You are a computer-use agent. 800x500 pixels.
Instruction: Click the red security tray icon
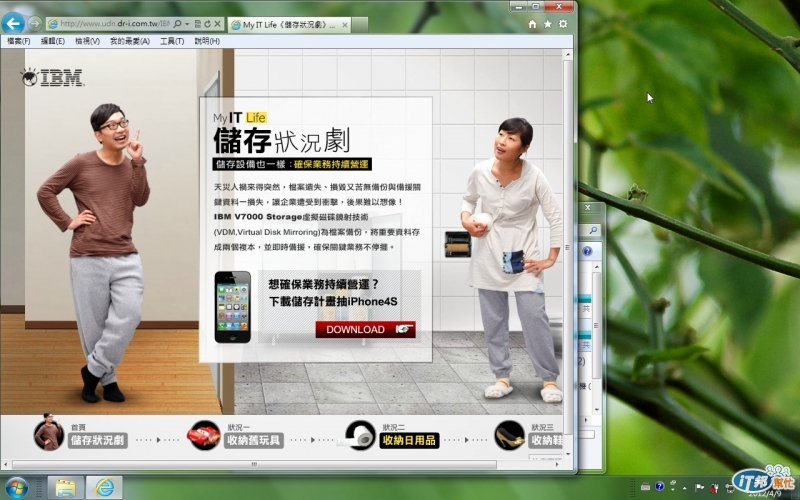click(714, 487)
